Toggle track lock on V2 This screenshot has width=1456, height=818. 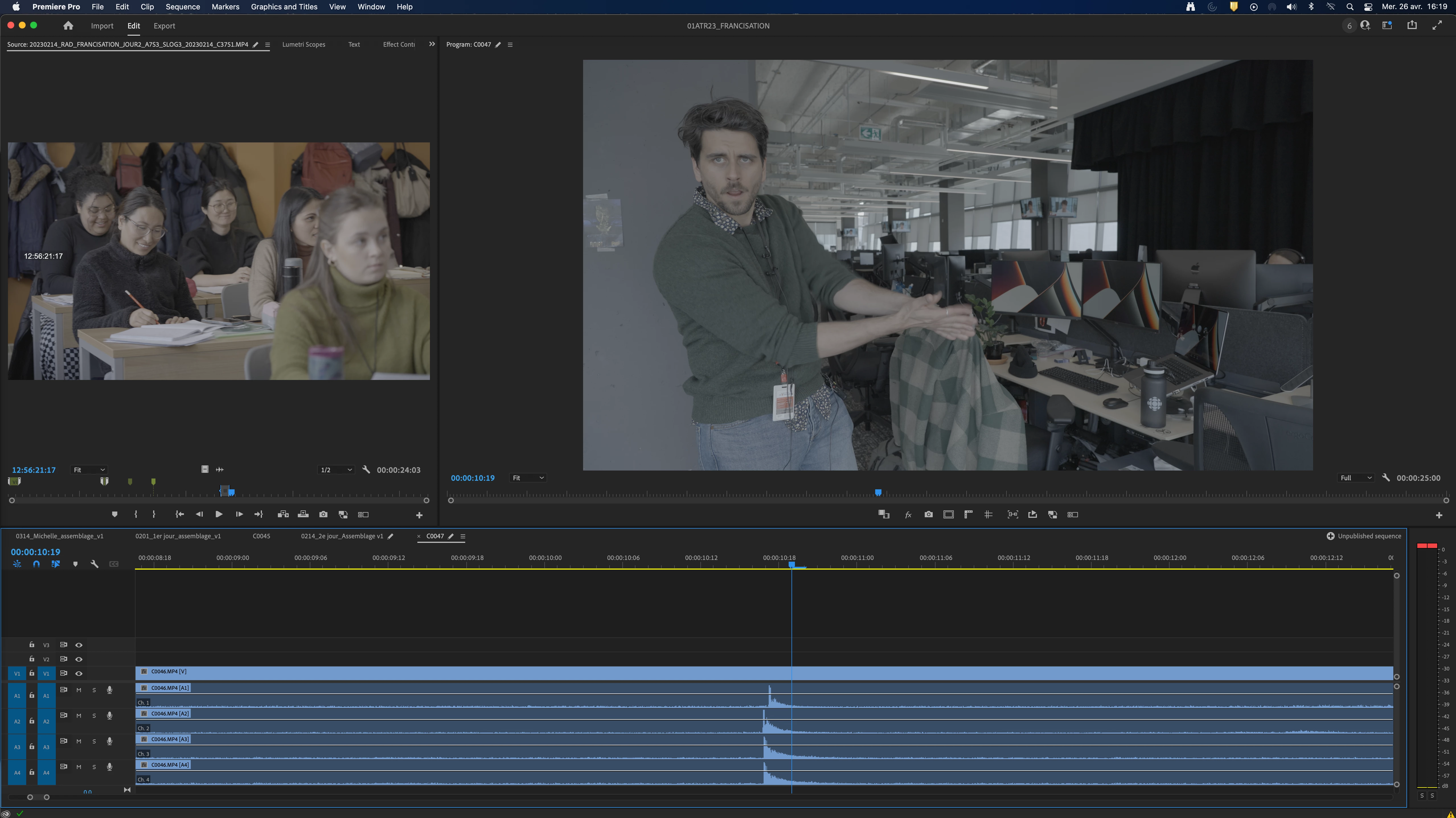coord(32,659)
